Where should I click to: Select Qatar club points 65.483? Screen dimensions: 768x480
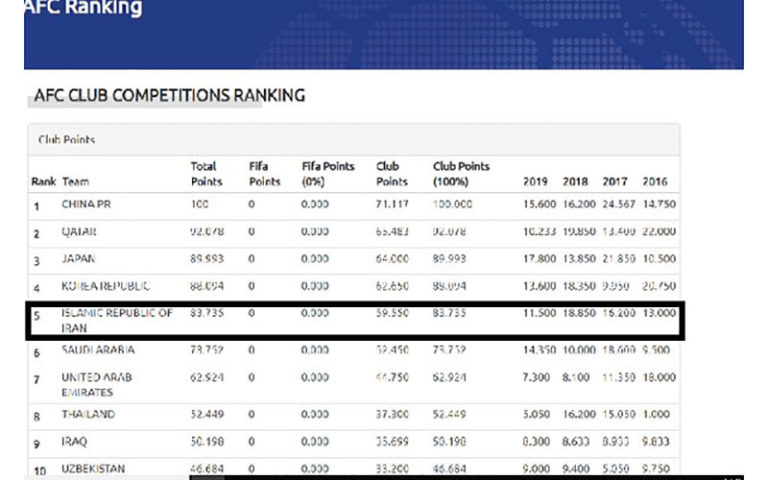coord(392,232)
